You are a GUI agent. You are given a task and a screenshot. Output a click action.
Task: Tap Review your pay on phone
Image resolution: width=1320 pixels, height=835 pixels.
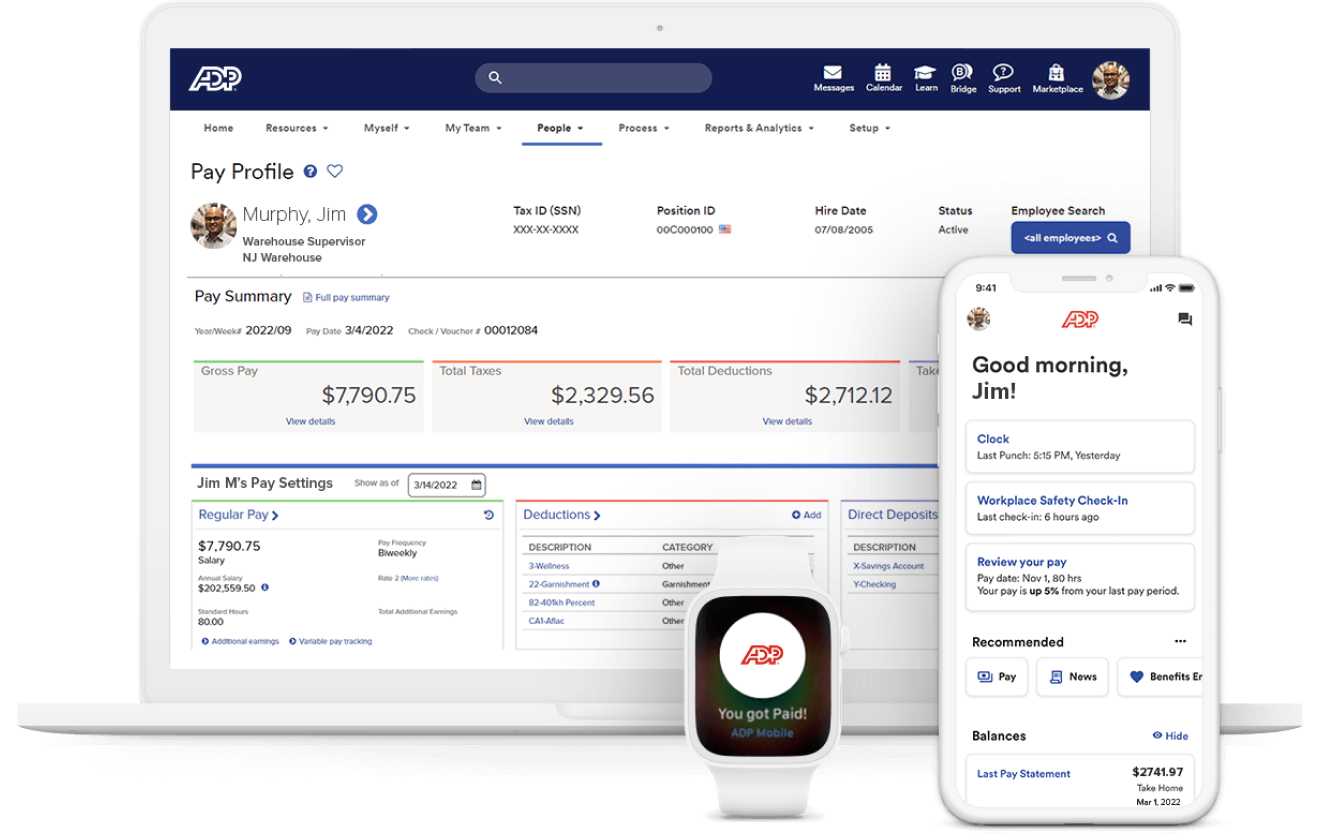[1079, 577]
